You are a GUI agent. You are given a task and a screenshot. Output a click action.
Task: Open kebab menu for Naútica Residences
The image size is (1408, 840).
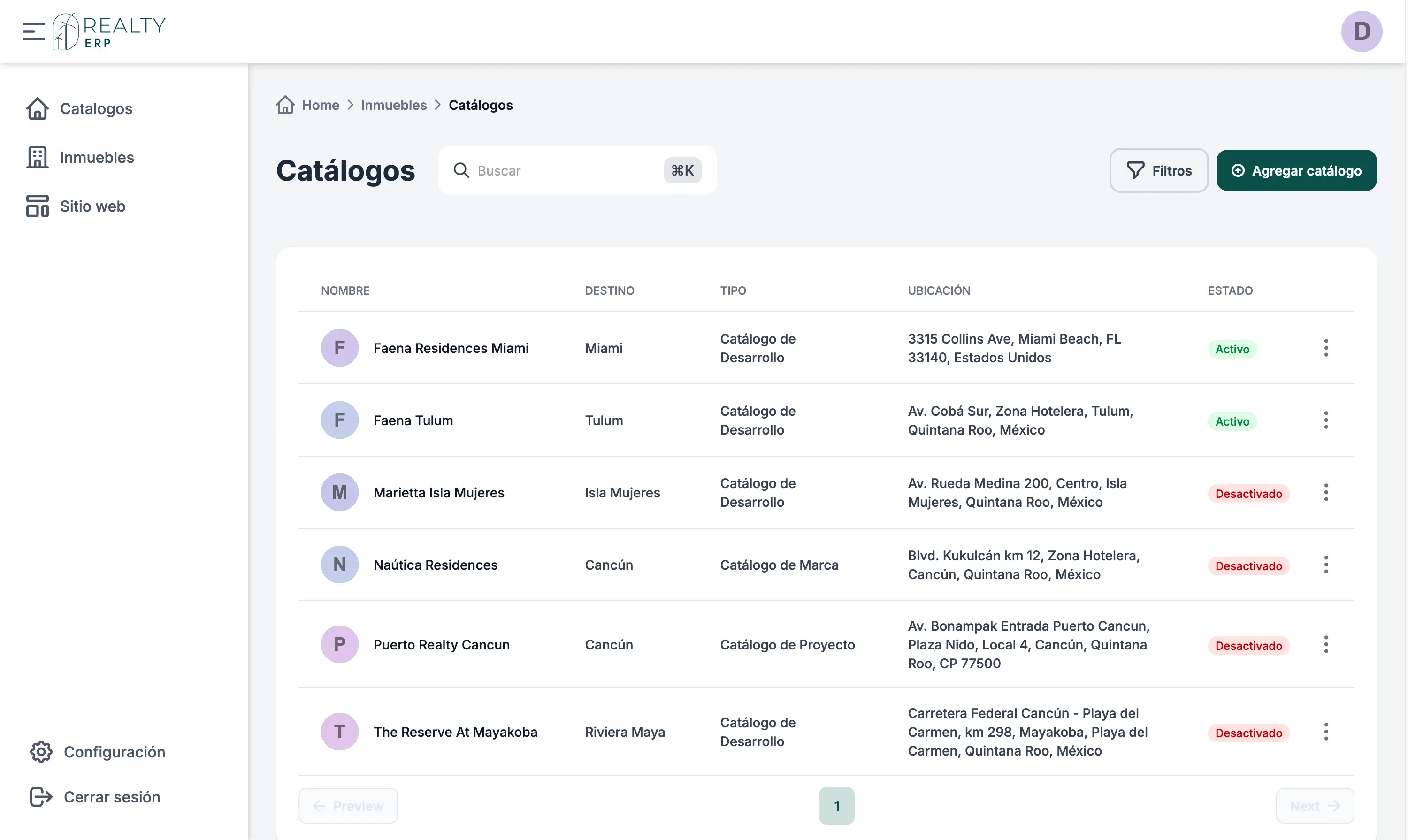(1325, 565)
